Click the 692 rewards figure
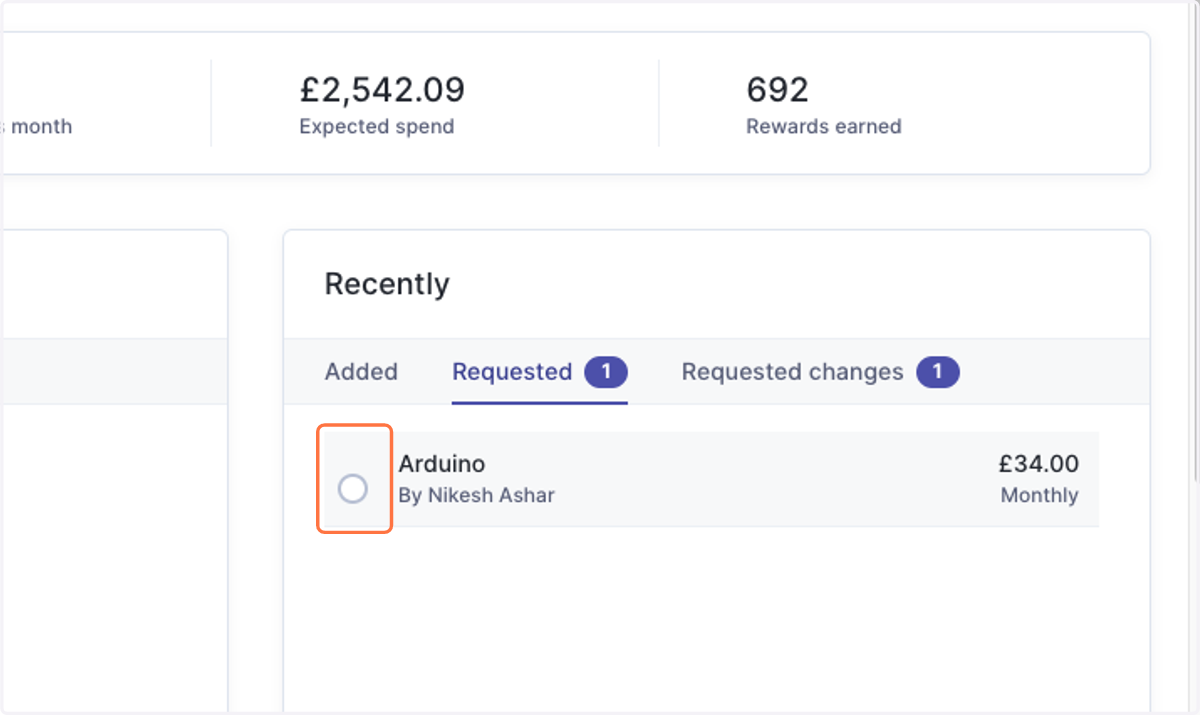Screen dimensions: 1200x715 778,90
